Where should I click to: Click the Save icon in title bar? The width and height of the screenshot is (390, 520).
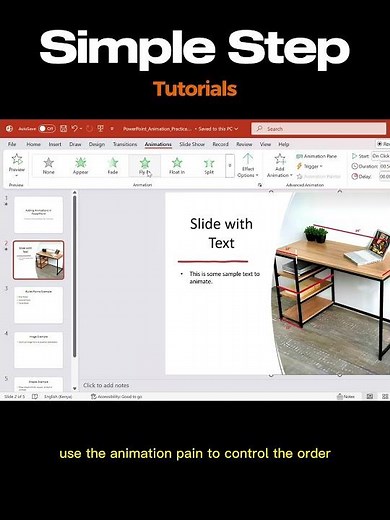click(x=63, y=128)
